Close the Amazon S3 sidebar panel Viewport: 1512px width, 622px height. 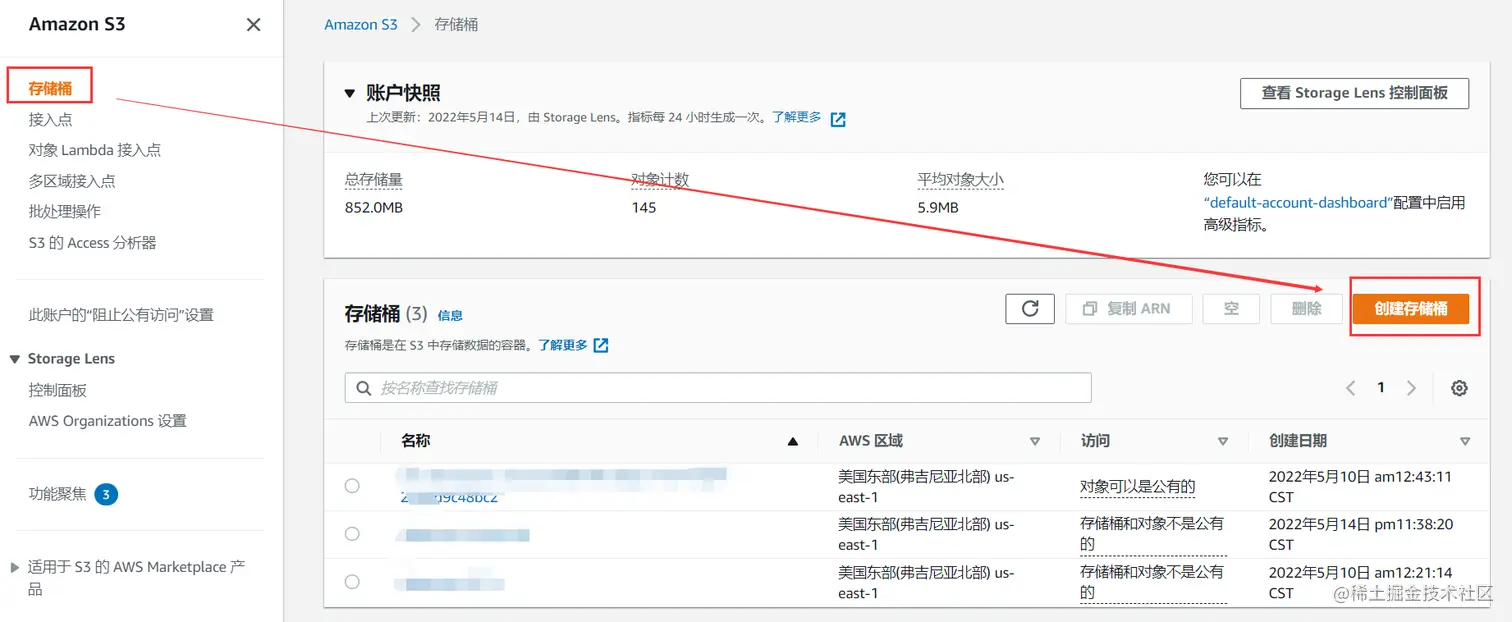[x=253, y=25]
